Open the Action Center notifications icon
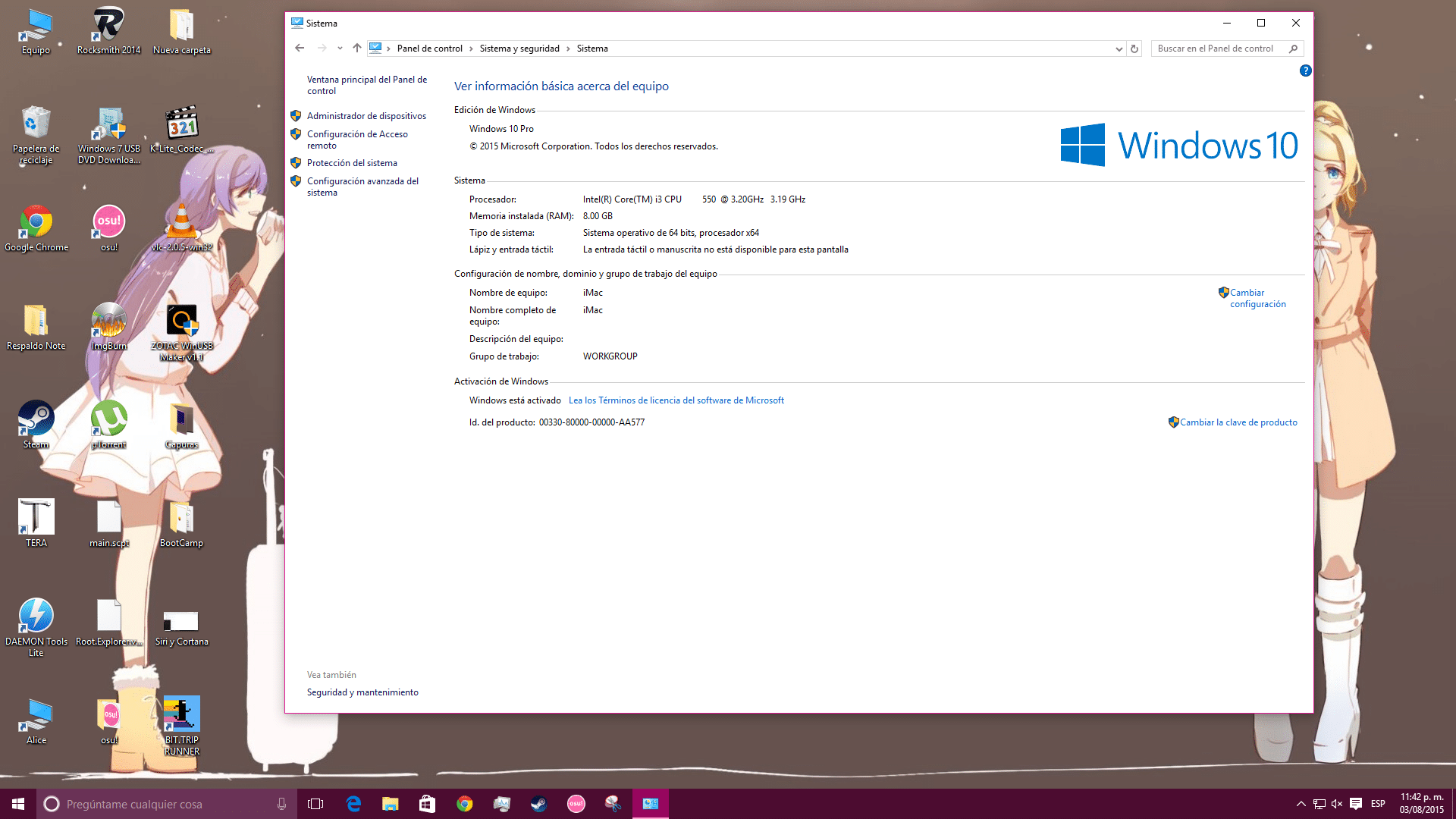The image size is (1456, 819). point(1356,804)
